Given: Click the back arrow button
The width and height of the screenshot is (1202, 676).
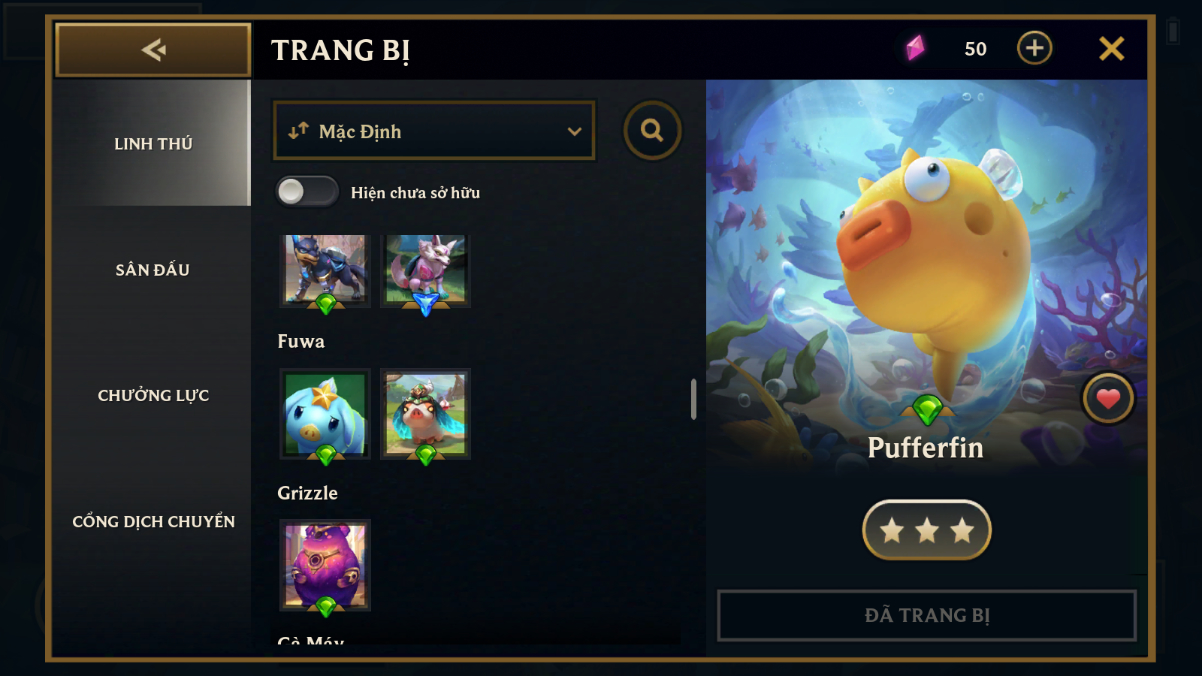Looking at the screenshot, I should click(153, 50).
